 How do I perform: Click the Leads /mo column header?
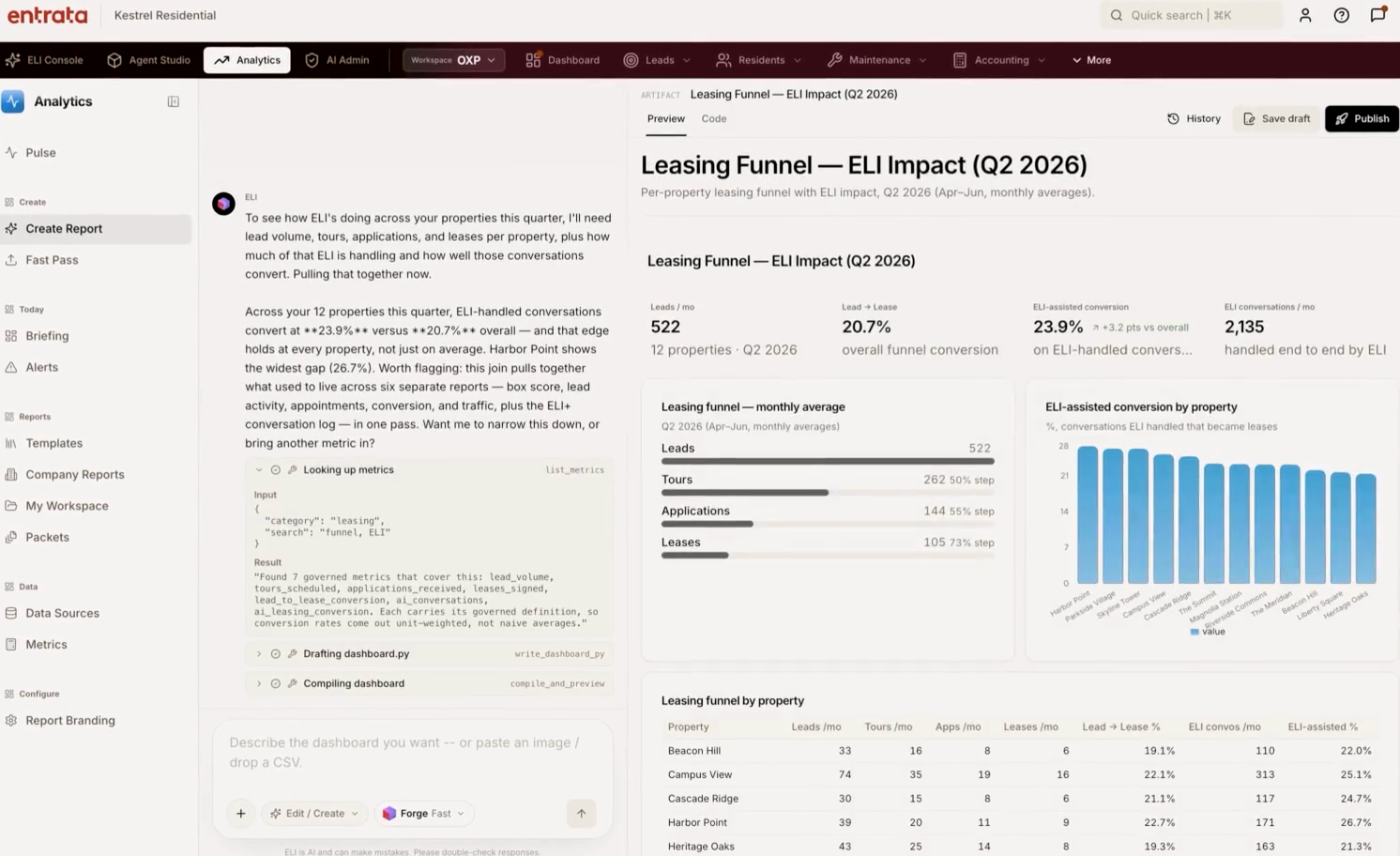(815, 727)
